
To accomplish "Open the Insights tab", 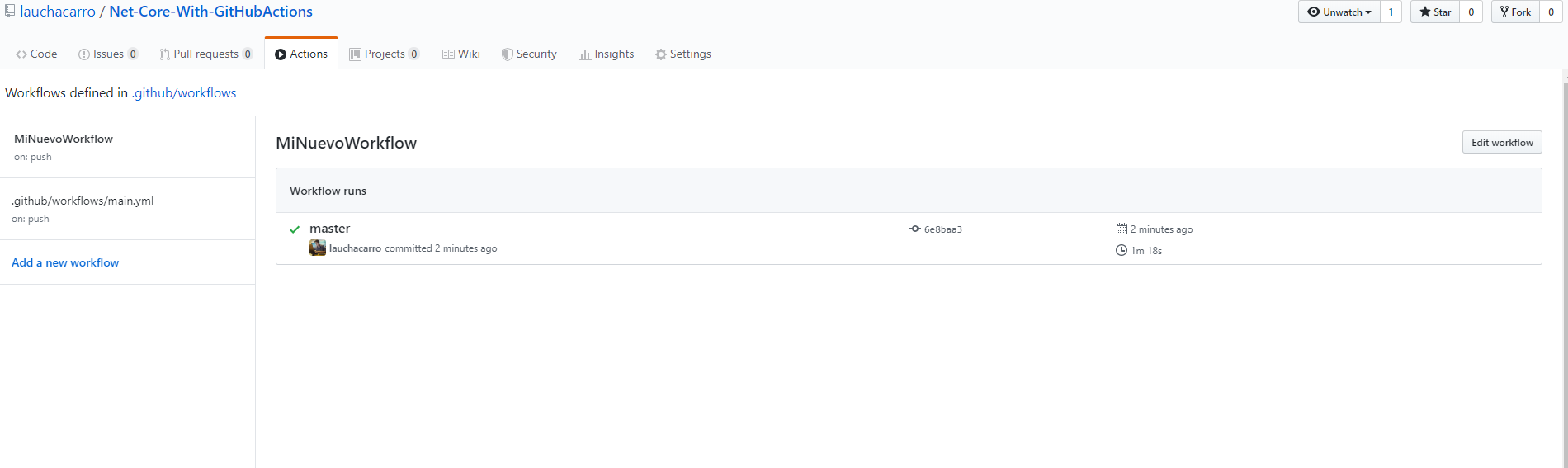I will [607, 54].
